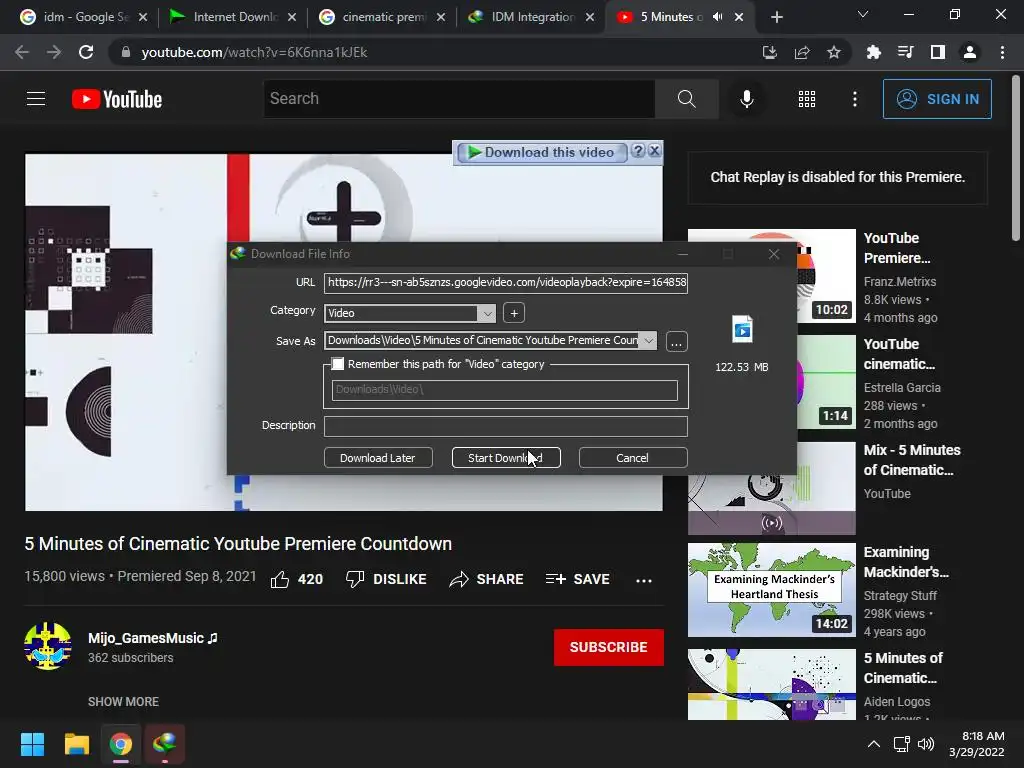Click DISLIKE thumbs down button
This screenshot has height=768, width=1024.
[x=386, y=579]
